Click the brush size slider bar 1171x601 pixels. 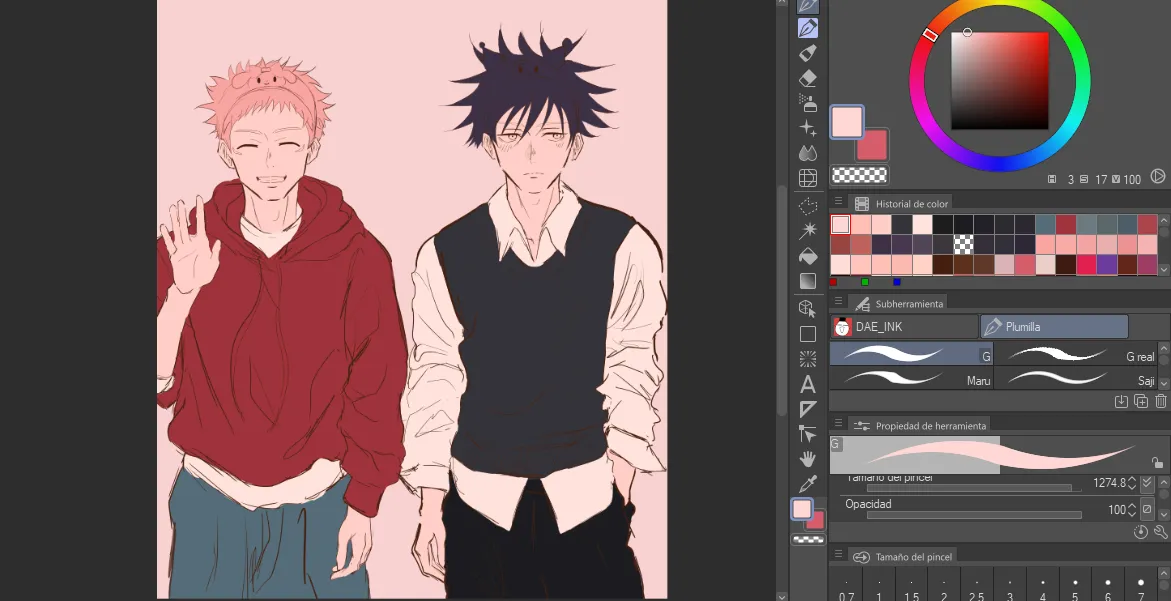coord(974,488)
